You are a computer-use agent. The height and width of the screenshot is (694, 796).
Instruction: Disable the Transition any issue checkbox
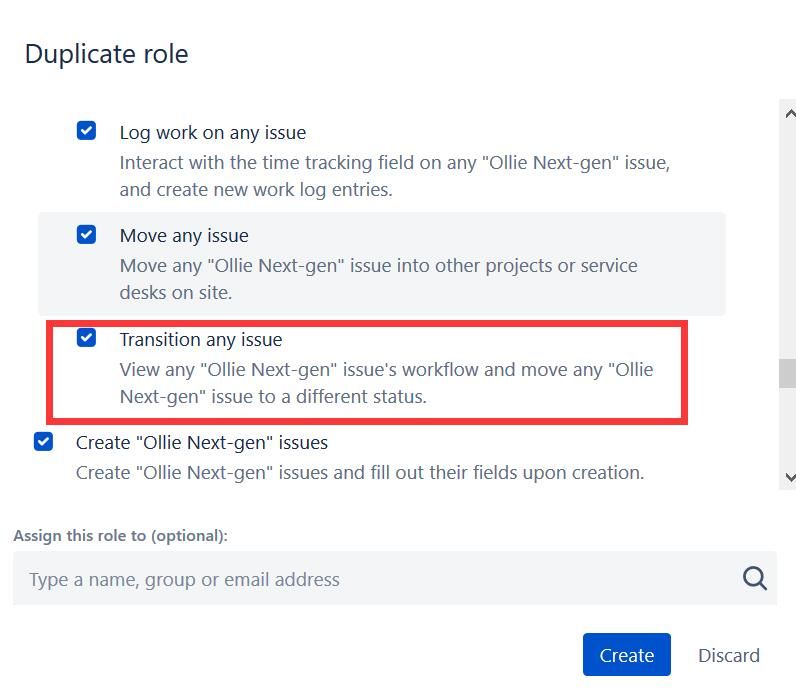87,338
